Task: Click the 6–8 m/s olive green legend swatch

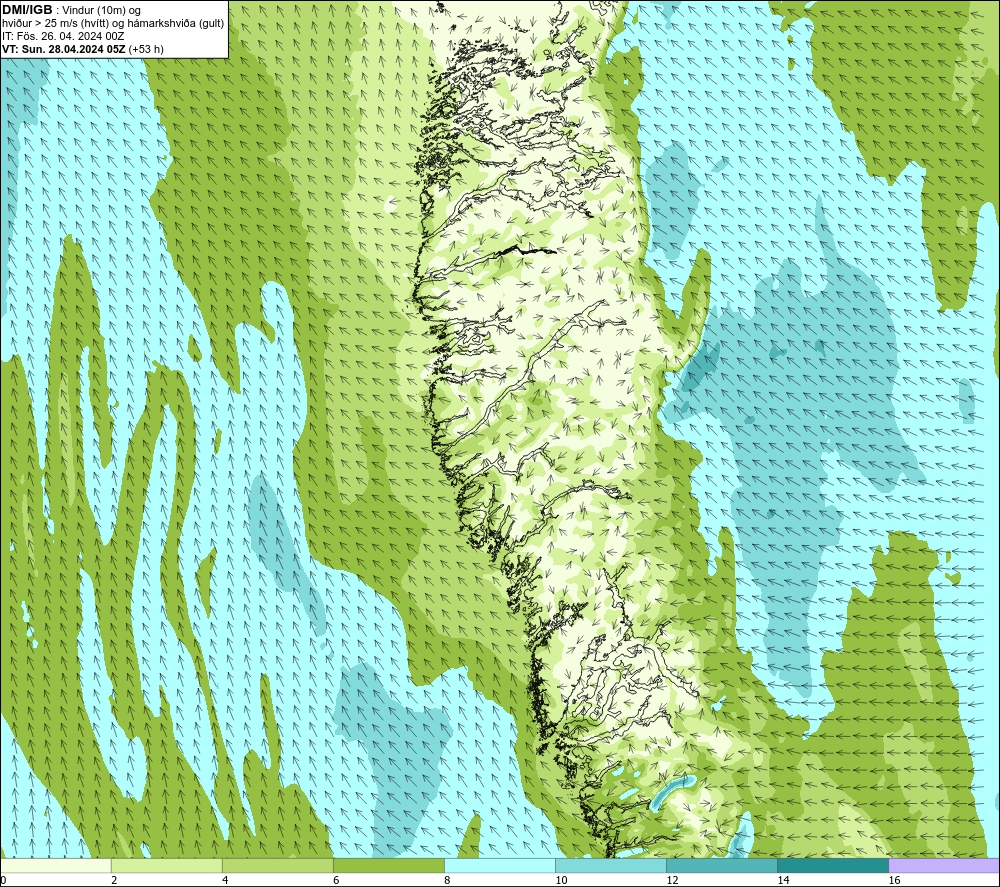Action: click(388, 866)
